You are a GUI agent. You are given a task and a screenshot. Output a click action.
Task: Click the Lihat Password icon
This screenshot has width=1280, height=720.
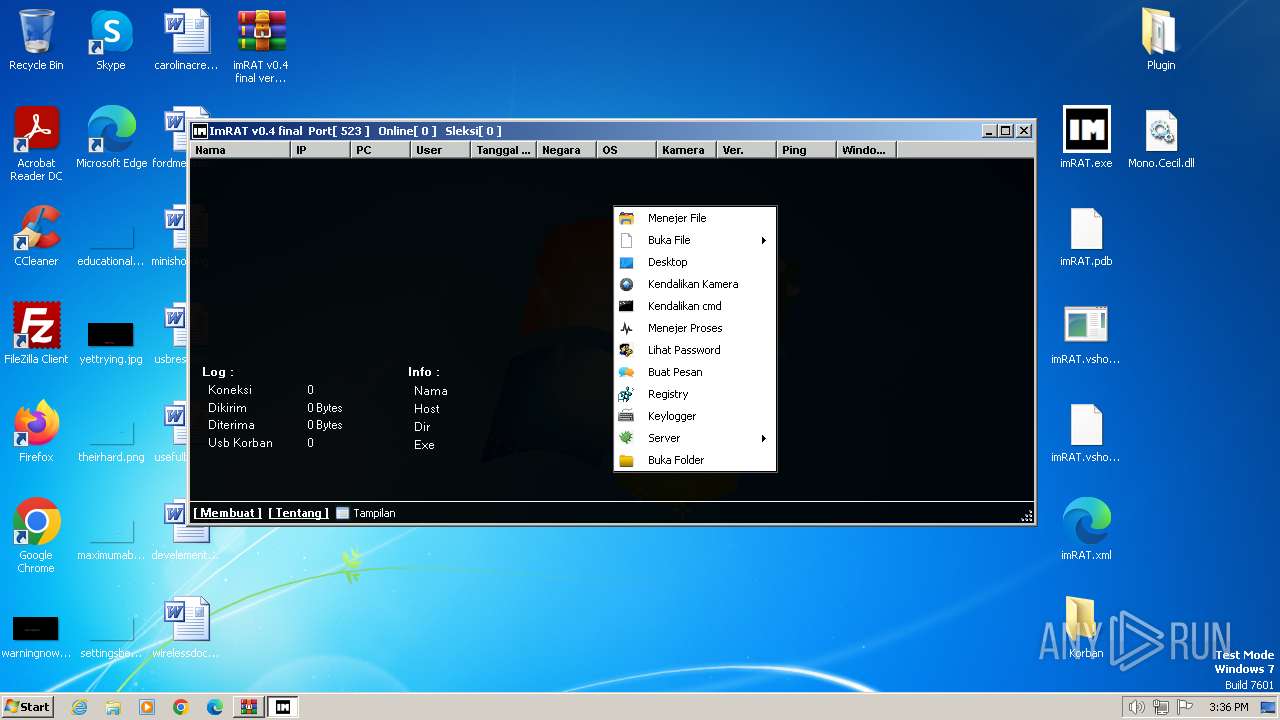(627, 350)
